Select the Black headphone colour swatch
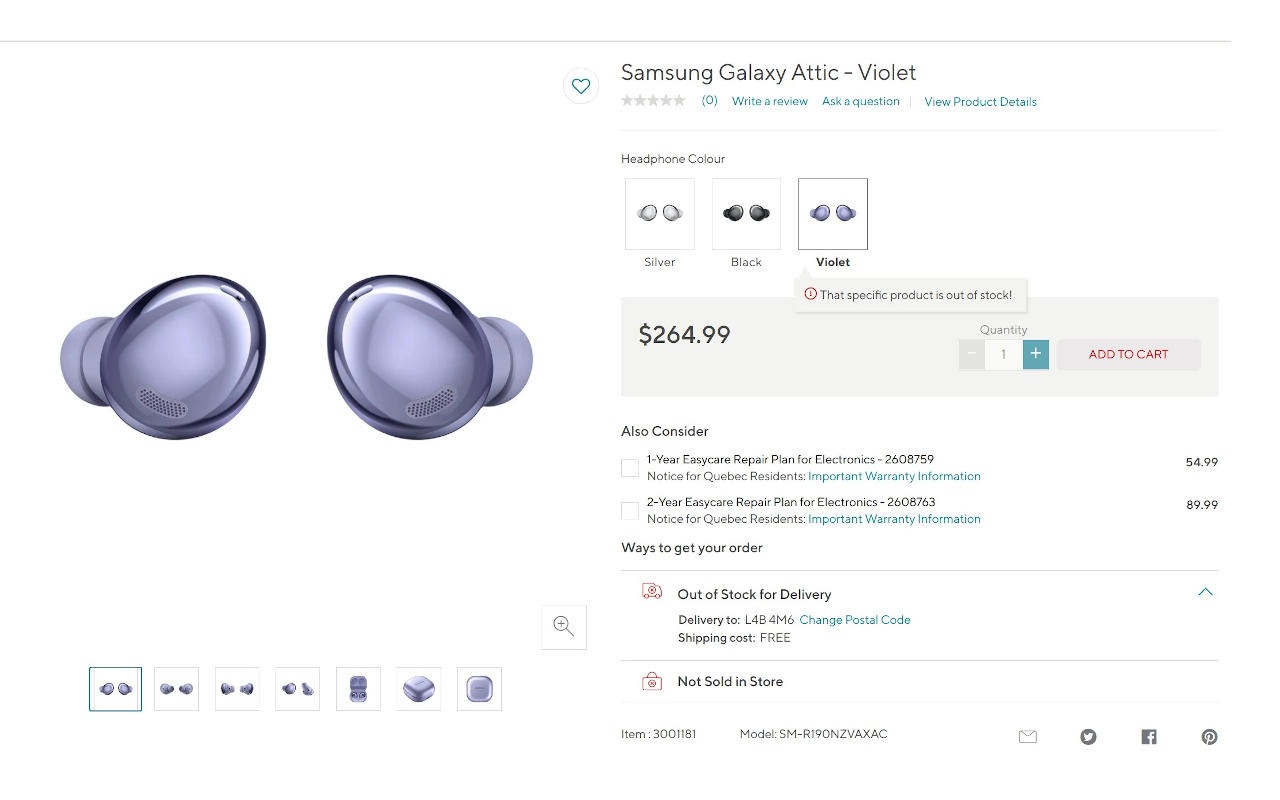The width and height of the screenshot is (1280, 800). pyautogui.click(x=746, y=214)
